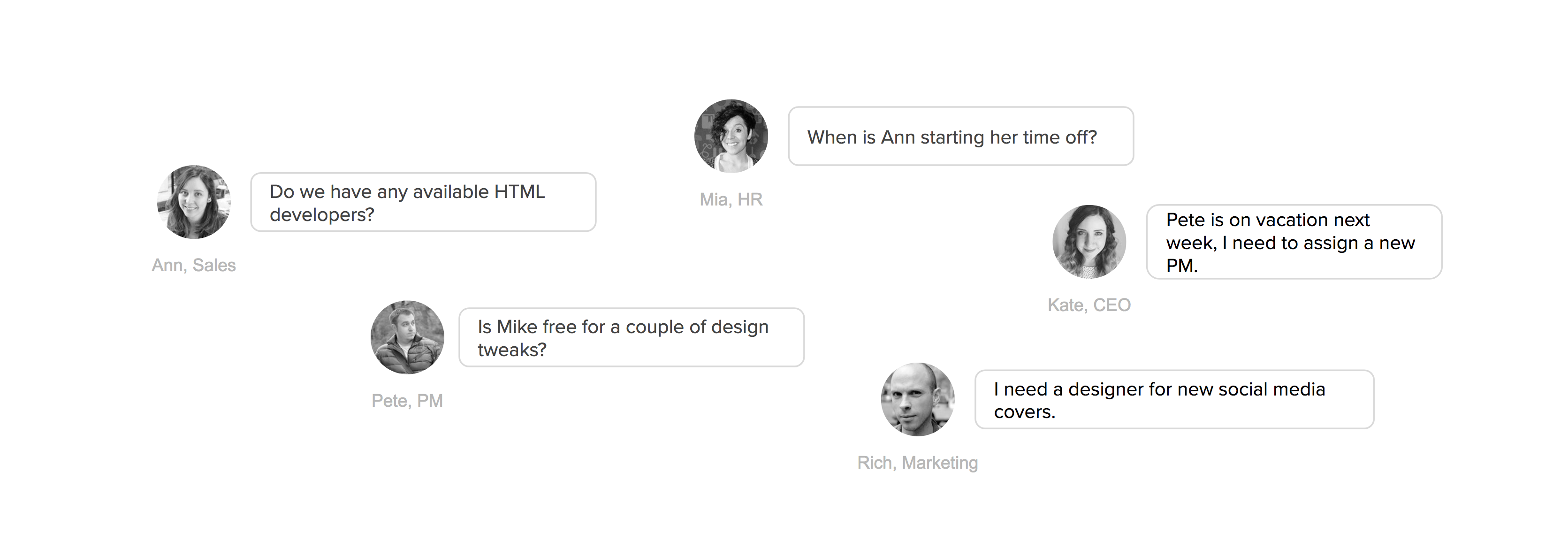Click the word 'covers.' in Rich's message

coord(1024,412)
